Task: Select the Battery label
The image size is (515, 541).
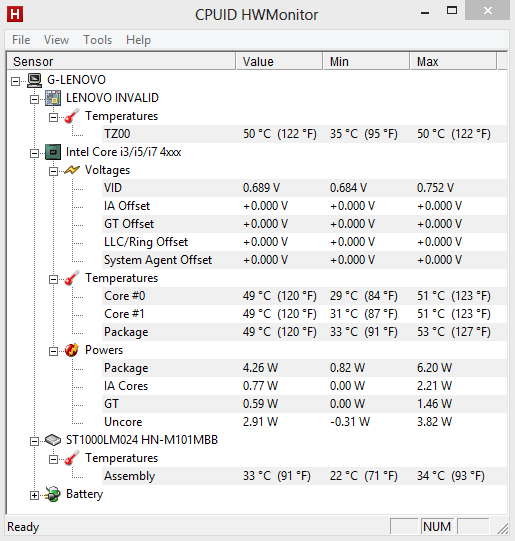Action: [85, 494]
